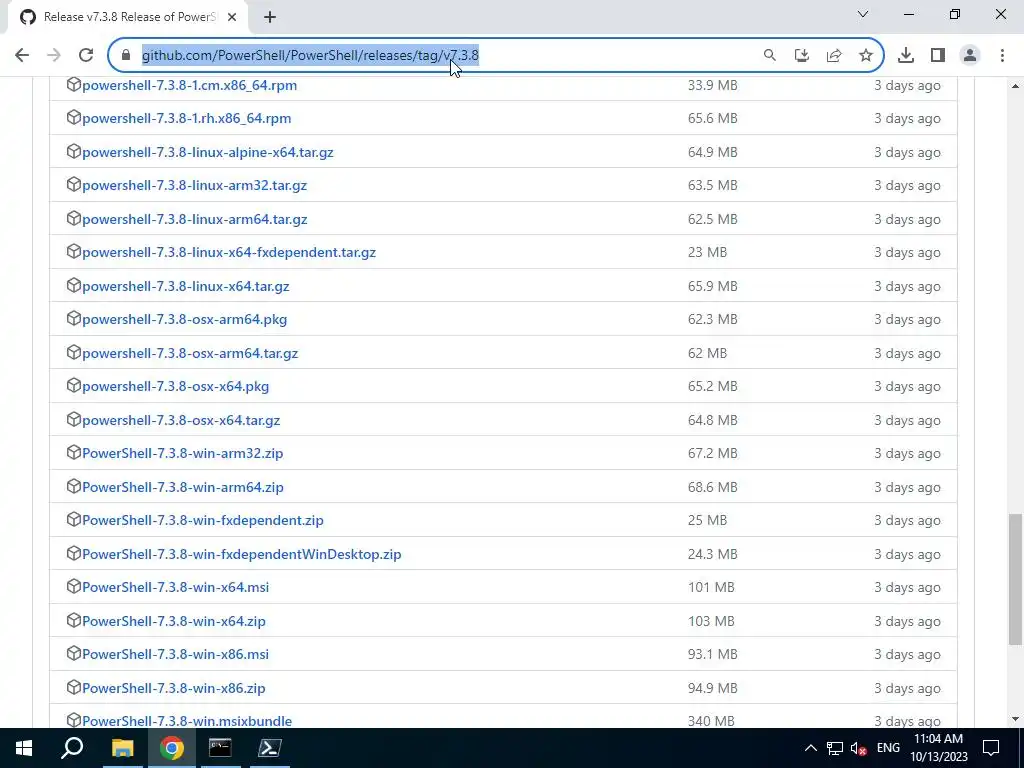Open Command Prompt from taskbar
The height and width of the screenshot is (768, 1024).
pos(220,748)
